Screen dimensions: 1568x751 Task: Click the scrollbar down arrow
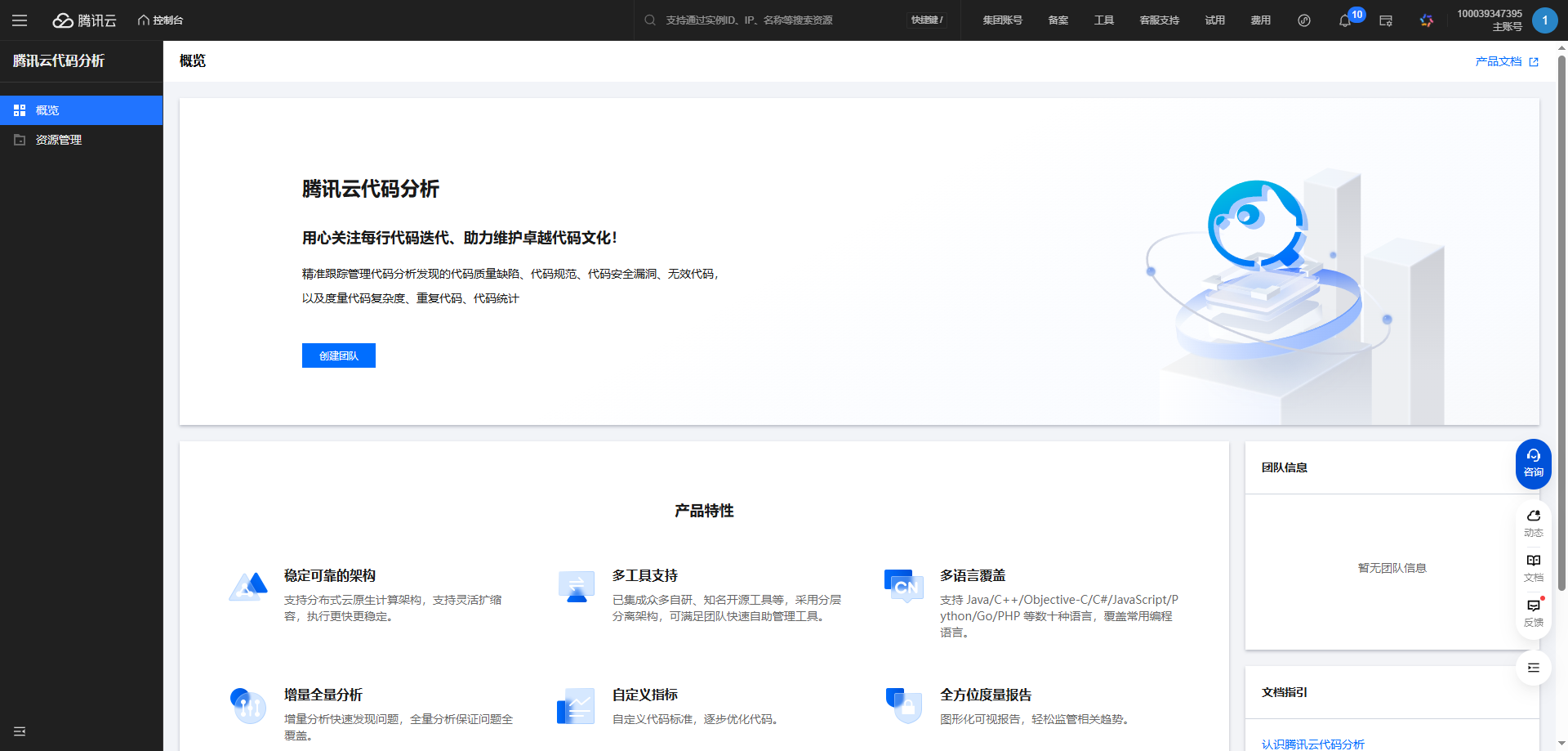[x=1561, y=744]
